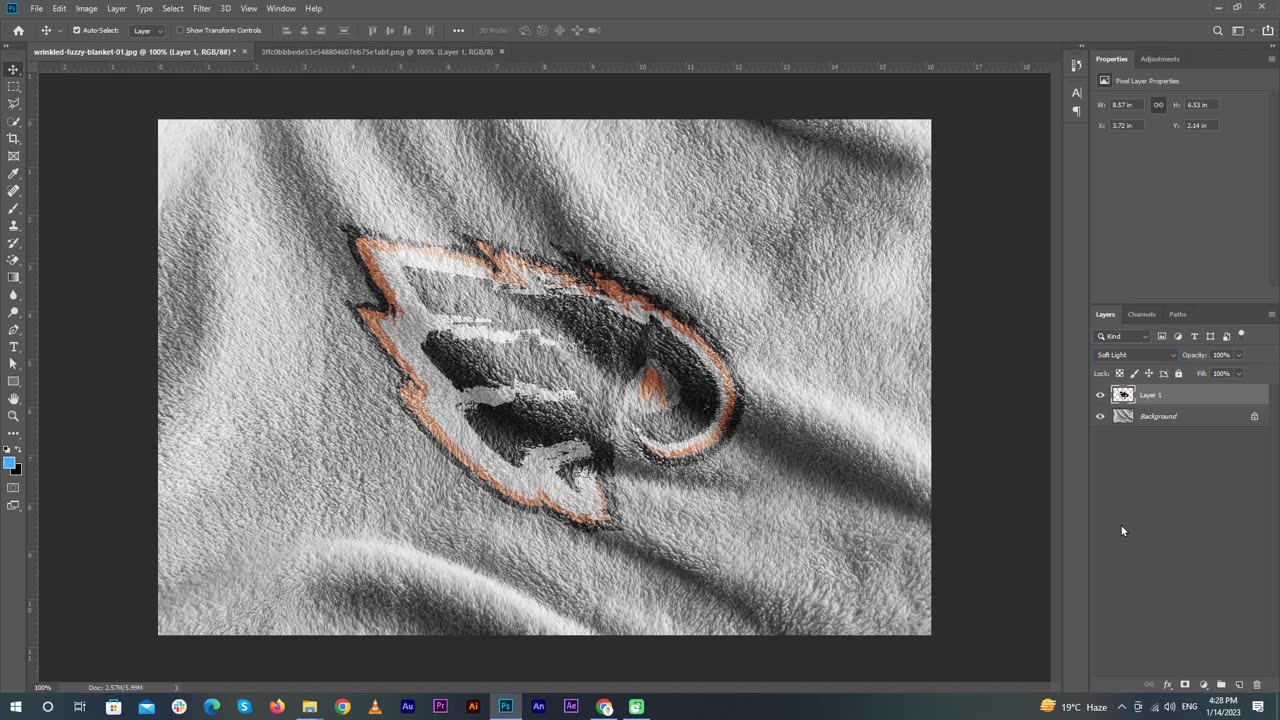Filter for smart objects icon
The image size is (1280, 720).
coord(1226,336)
